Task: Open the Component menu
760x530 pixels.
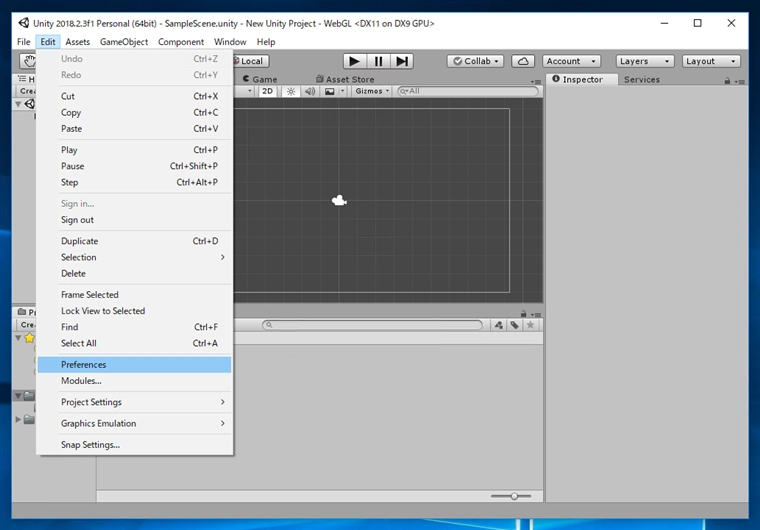Action: coord(181,42)
